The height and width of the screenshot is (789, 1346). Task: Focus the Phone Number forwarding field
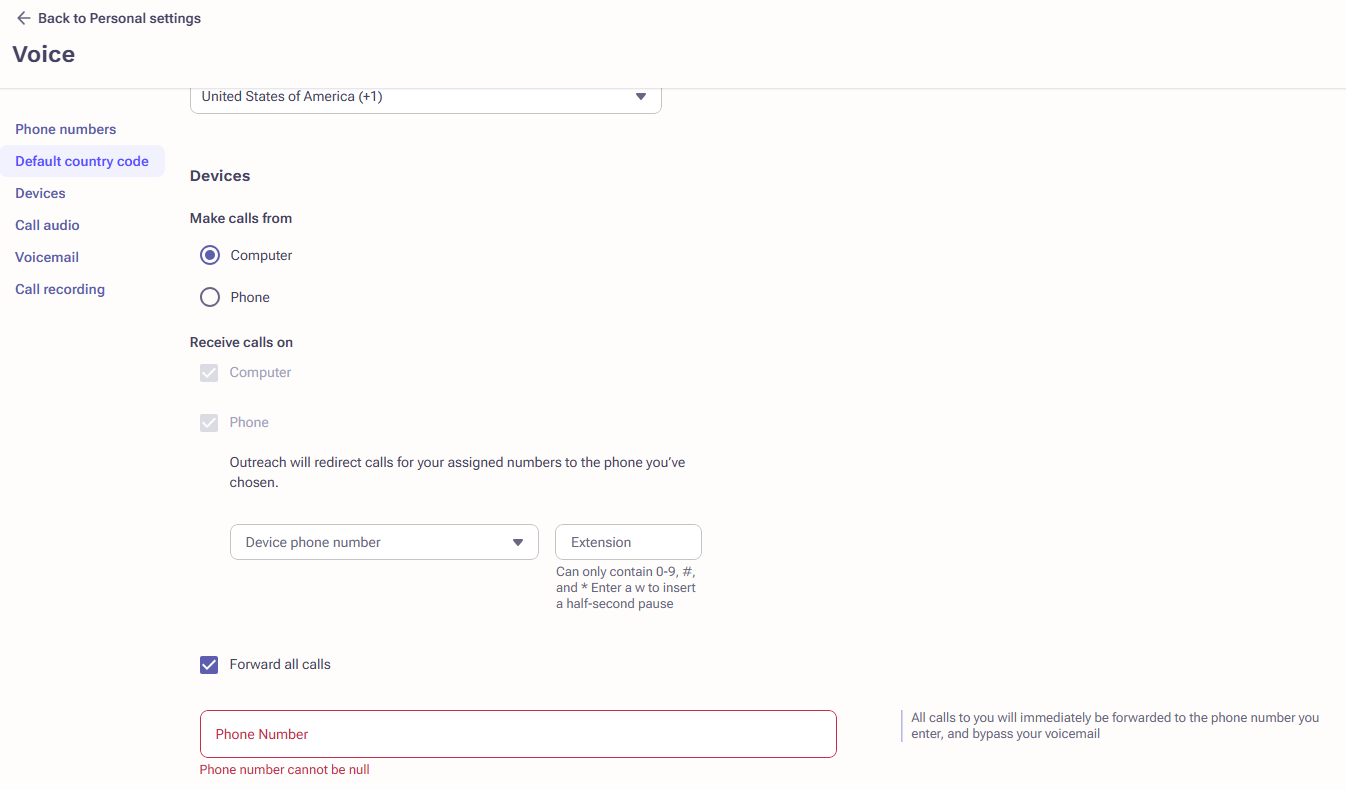pos(518,734)
